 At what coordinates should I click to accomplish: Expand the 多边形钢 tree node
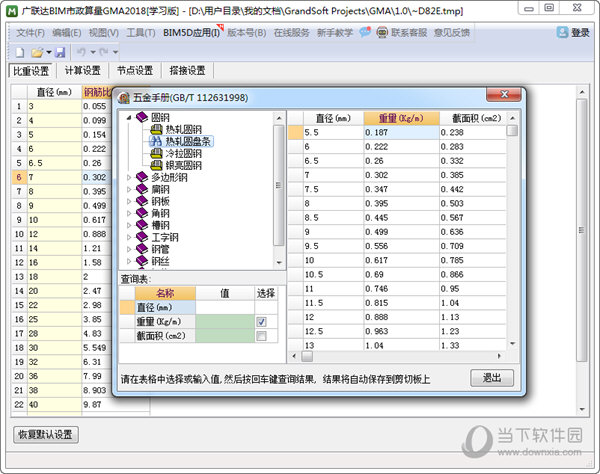point(129,177)
